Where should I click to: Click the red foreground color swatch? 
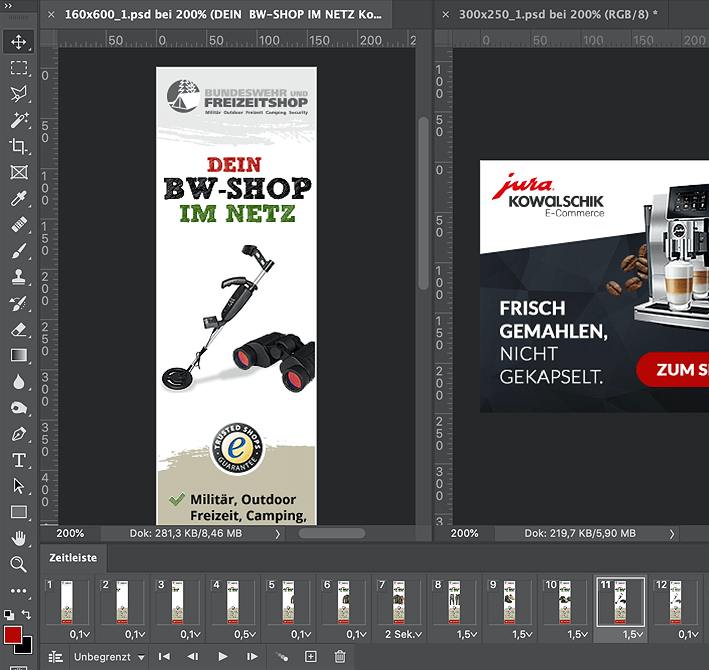tap(12, 635)
